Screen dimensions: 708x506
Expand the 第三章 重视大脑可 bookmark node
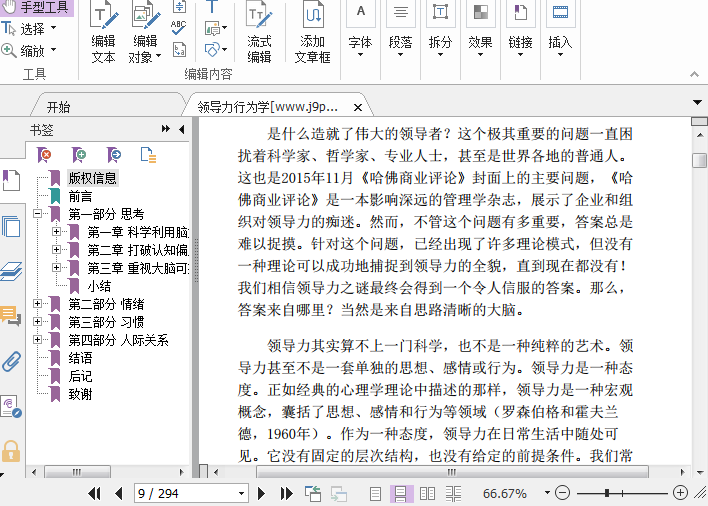(x=56, y=268)
